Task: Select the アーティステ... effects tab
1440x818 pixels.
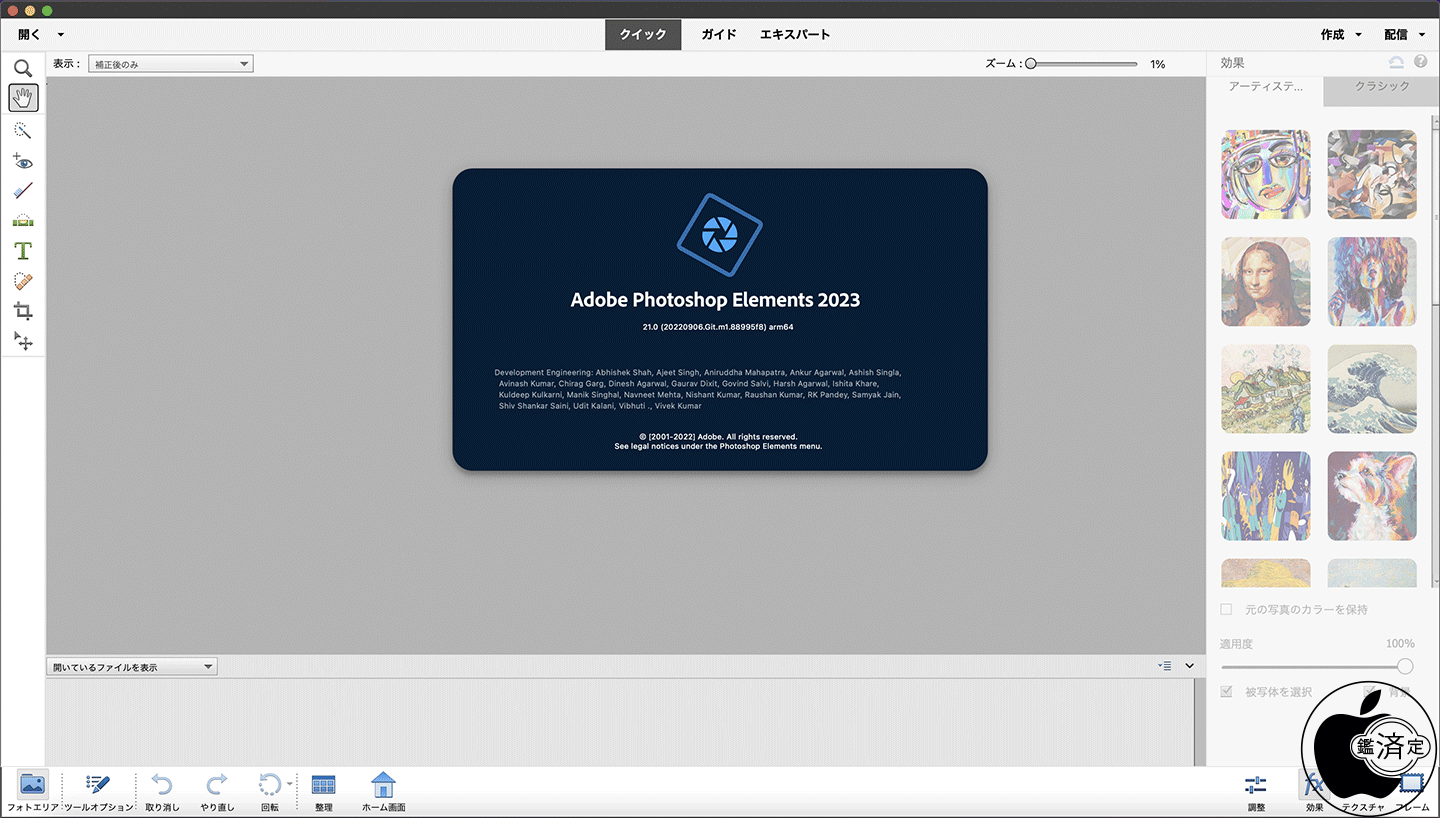Action: point(1265,87)
